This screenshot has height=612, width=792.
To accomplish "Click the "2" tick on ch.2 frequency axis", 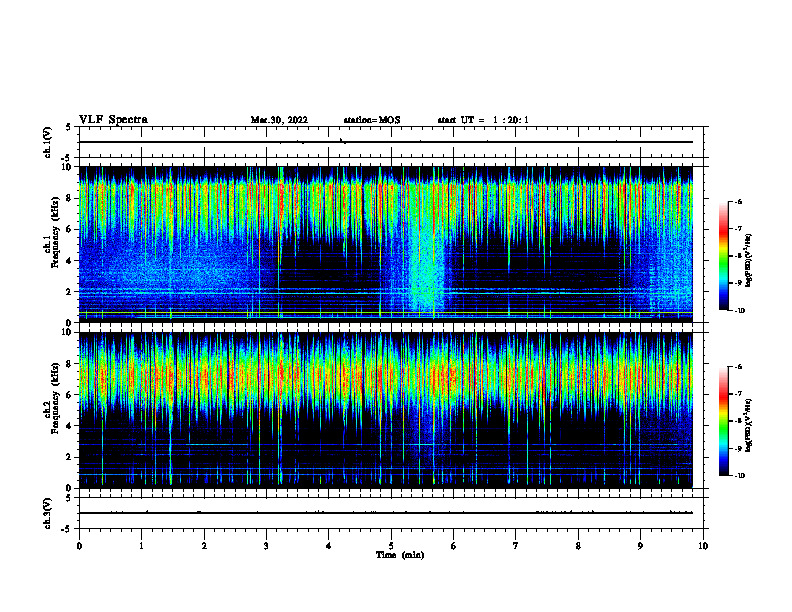I will (x=70, y=457).
